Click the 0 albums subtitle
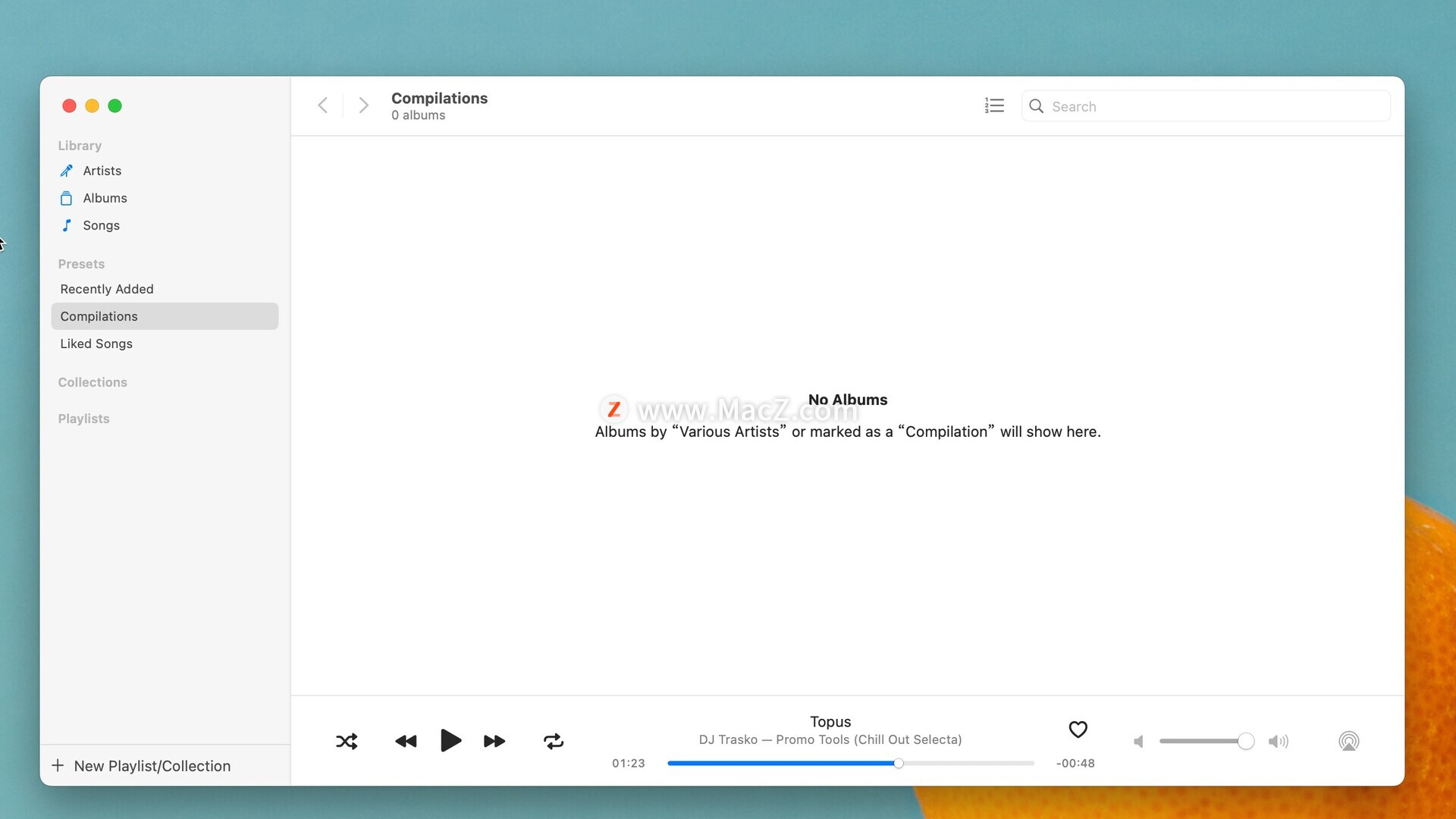 [419, 115]
